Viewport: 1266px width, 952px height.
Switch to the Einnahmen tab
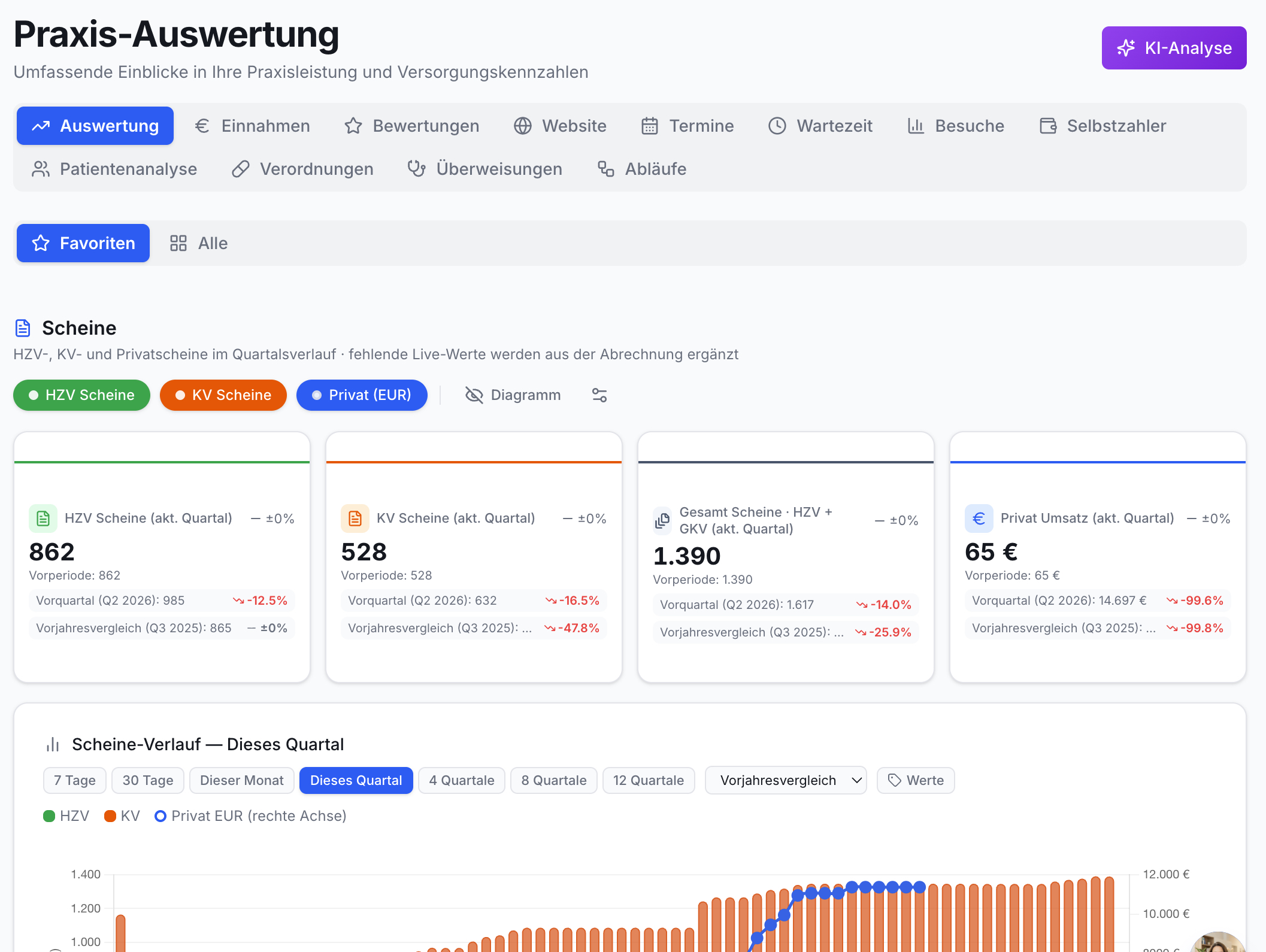[x=252, y=126]
